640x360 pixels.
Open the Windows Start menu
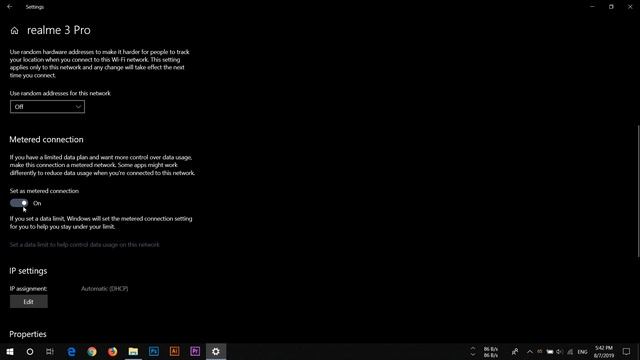tap(10, 351)
